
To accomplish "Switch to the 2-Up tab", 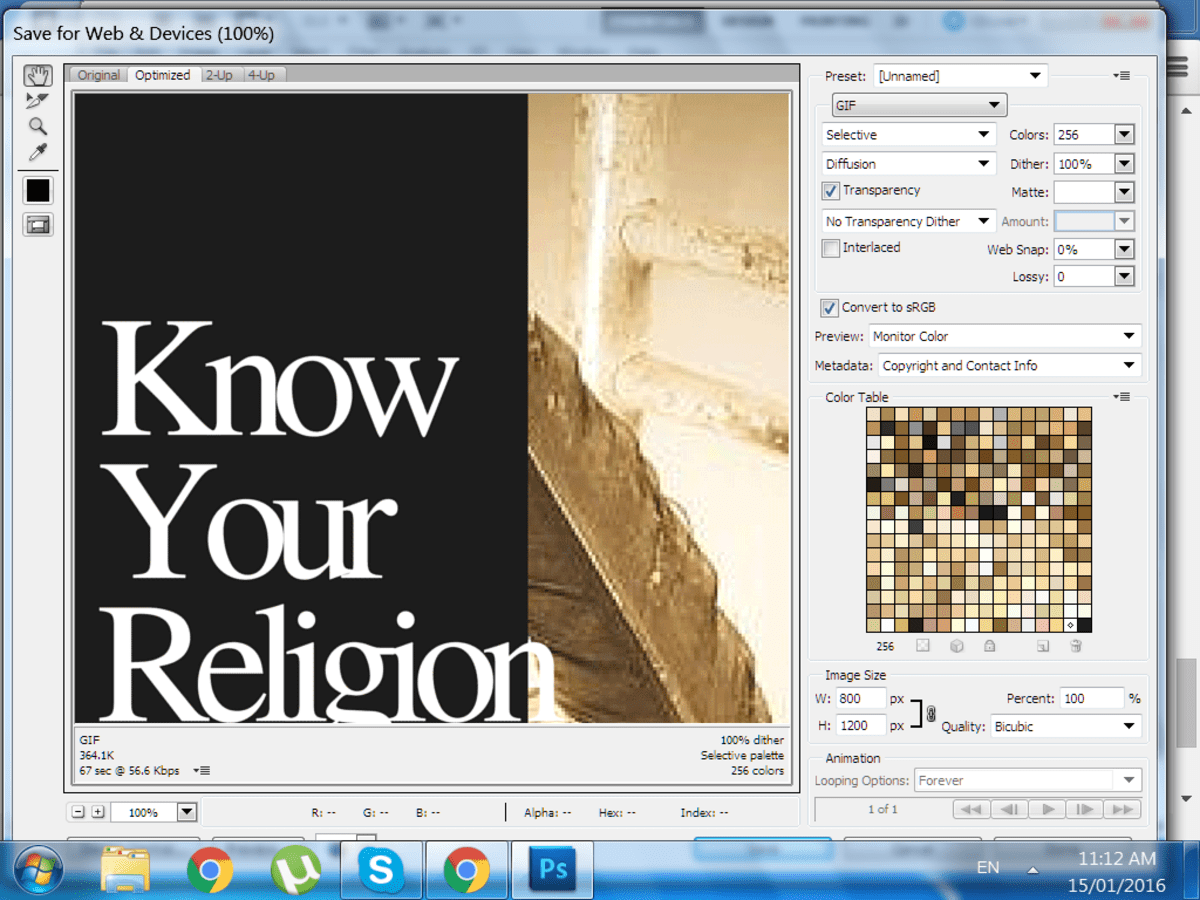I will [x=219, y=75].
